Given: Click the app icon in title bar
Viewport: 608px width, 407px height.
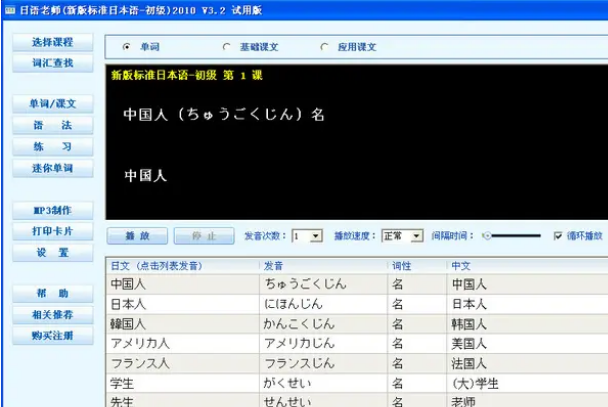Looking at the screenshot, I should click(10, 10).
